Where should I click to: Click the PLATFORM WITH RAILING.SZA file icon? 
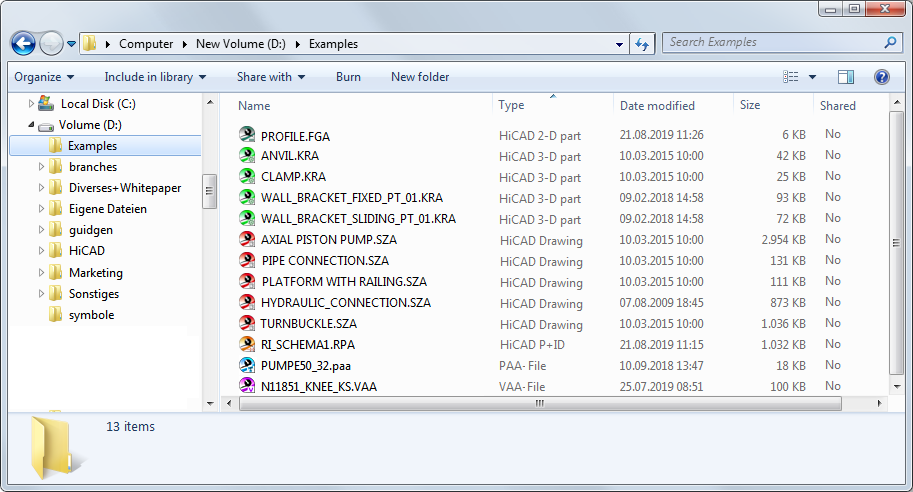pyautogui.click(x=247, y=281)
